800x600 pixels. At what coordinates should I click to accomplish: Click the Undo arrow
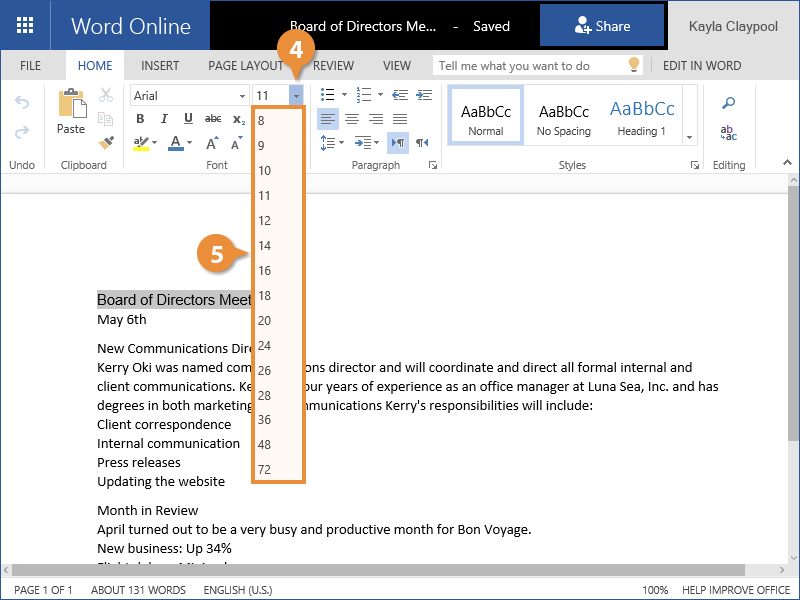tap(22, 103)
